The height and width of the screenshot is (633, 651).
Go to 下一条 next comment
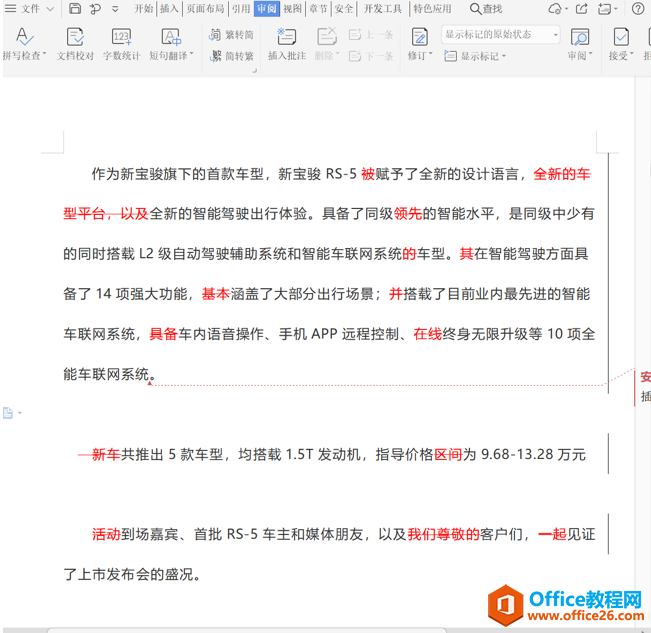(x=371, y=56)
